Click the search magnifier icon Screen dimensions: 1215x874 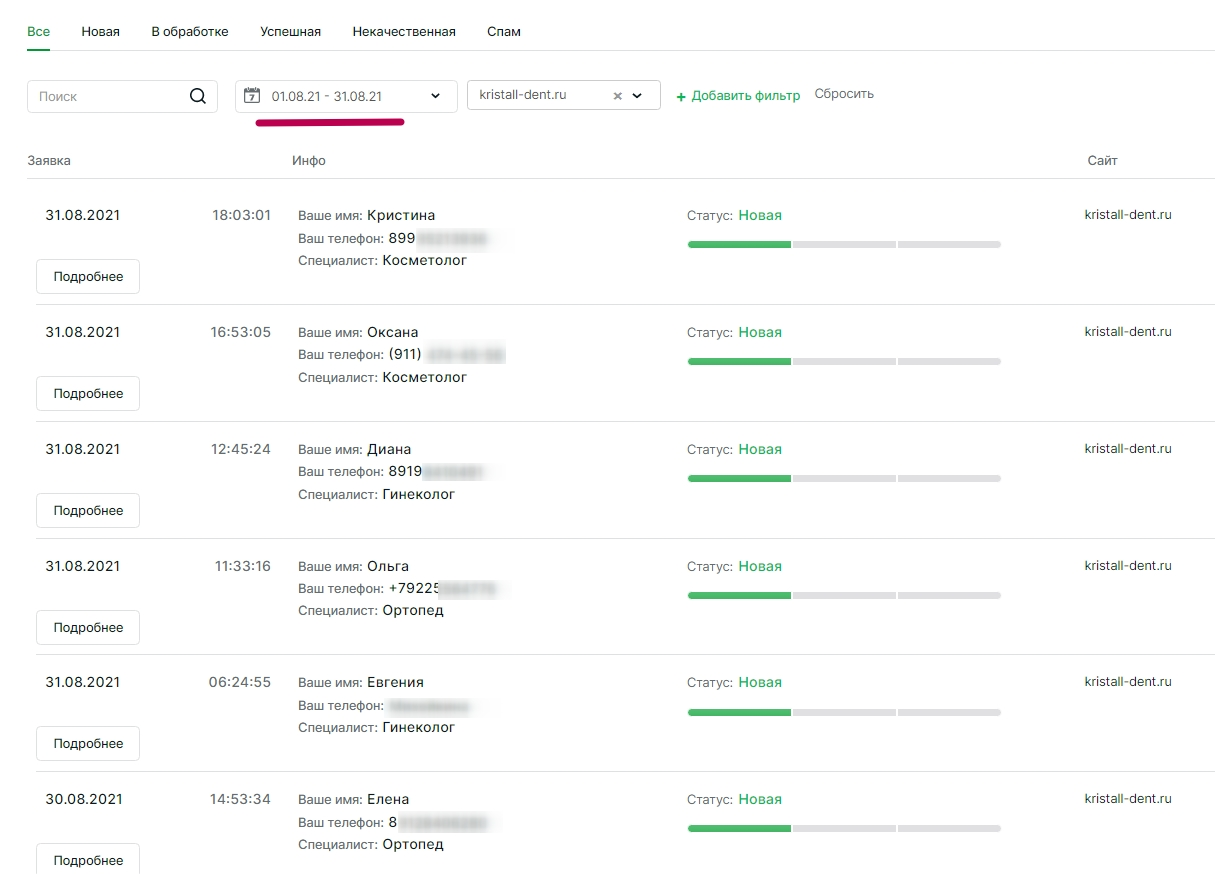click(x=198, y=96)
